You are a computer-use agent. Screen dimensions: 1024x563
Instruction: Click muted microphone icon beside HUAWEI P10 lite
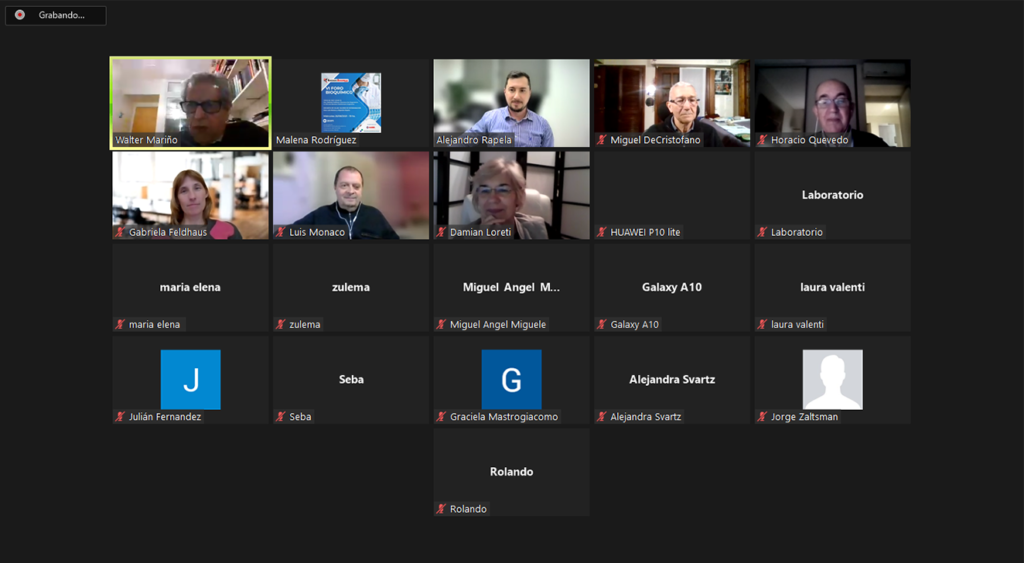(x=602, y=232)
